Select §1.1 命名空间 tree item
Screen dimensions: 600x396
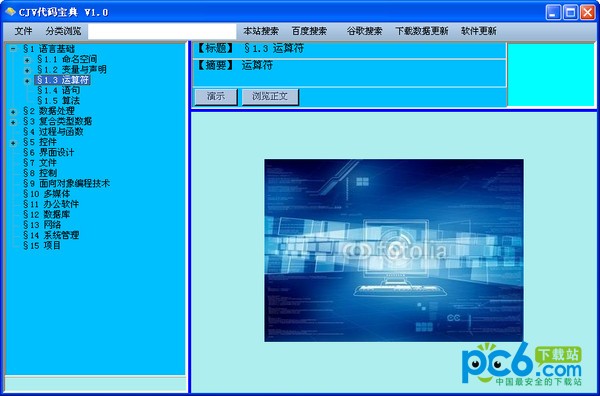pyautogui.click(x=67, y=59)
